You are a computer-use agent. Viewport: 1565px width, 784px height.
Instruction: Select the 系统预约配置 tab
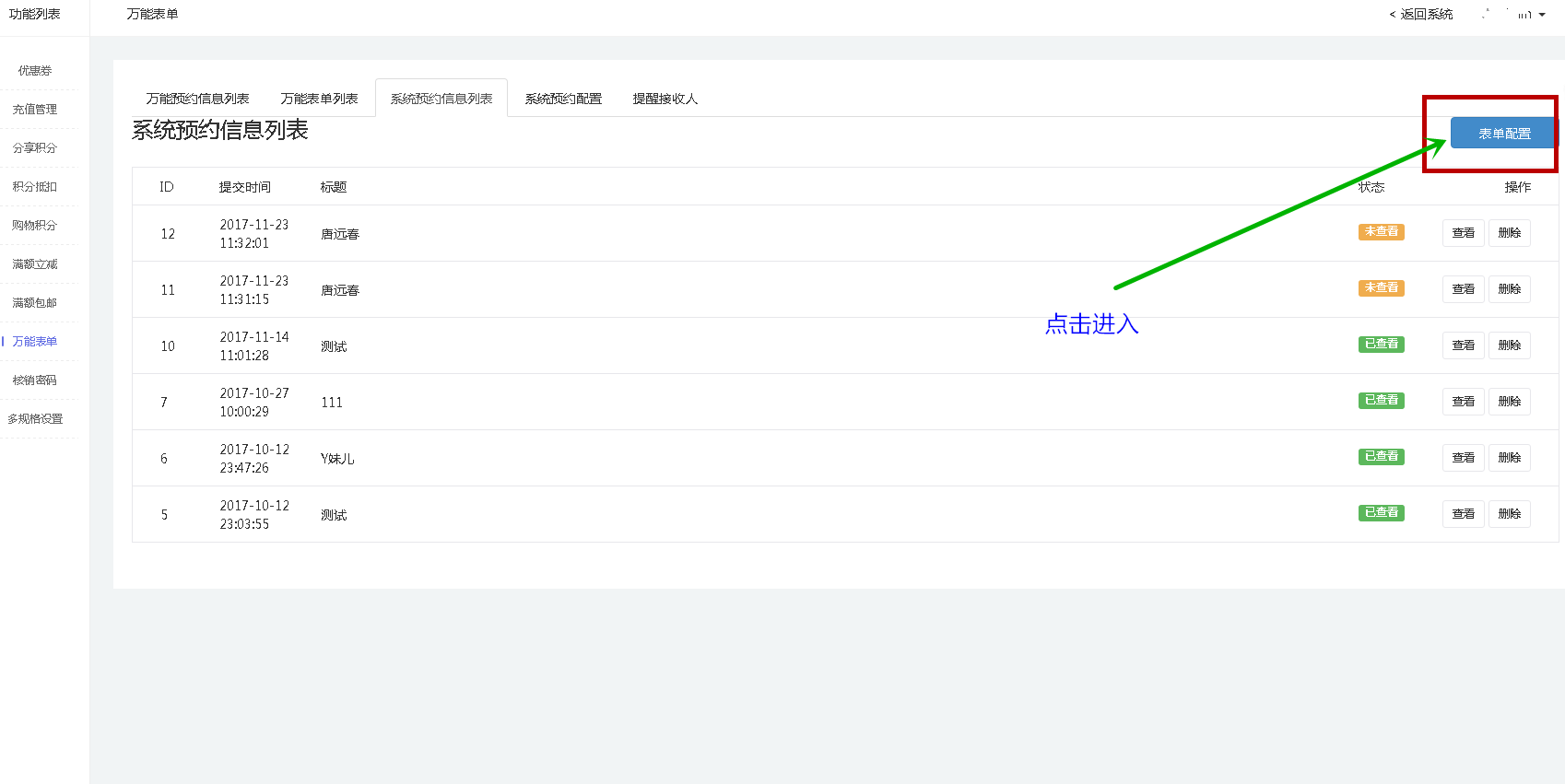click(563, 99)
